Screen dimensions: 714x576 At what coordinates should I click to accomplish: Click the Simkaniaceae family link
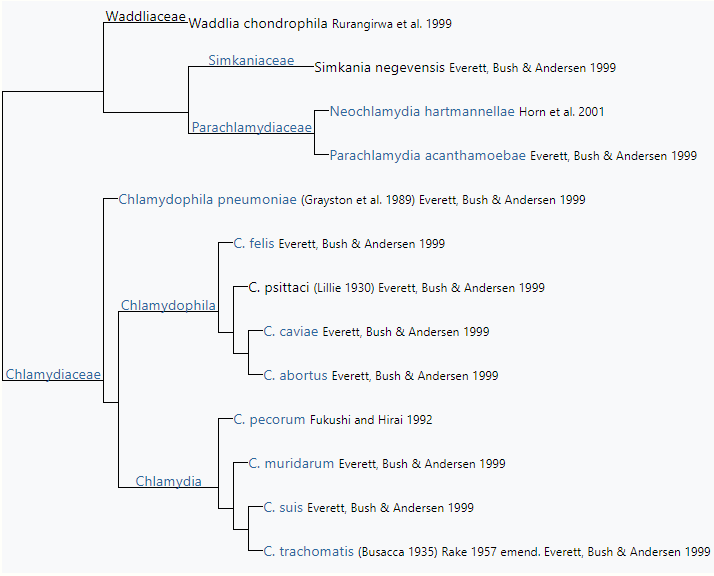(251, 60)
